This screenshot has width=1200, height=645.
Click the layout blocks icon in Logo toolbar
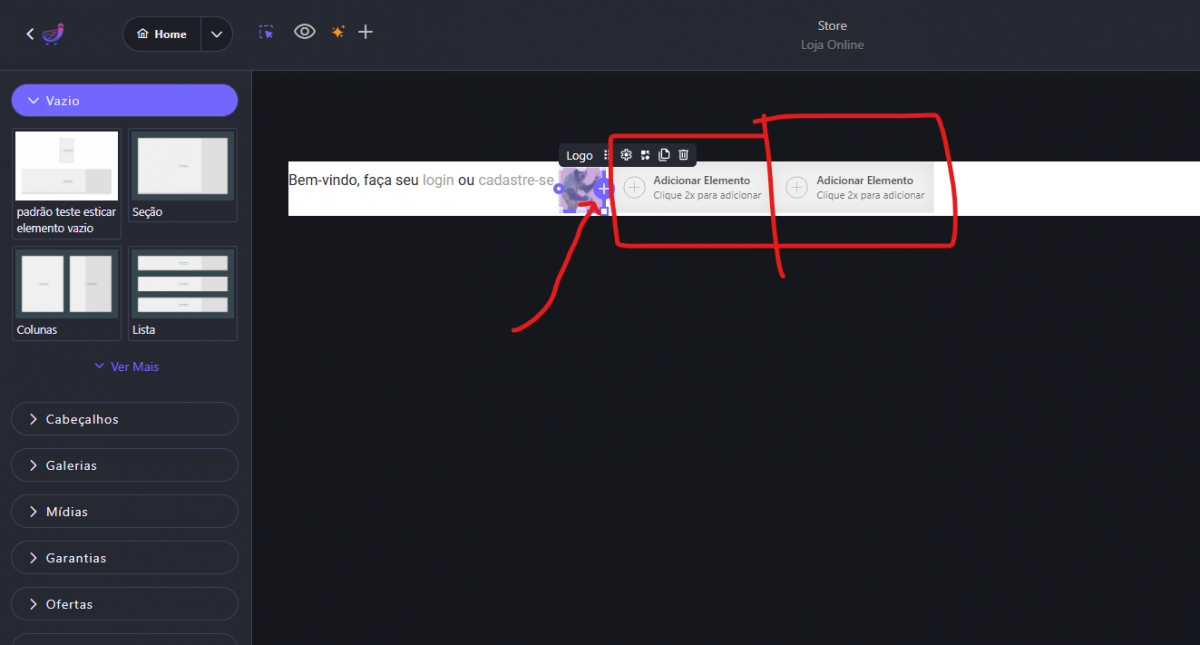tap(645, 155)
